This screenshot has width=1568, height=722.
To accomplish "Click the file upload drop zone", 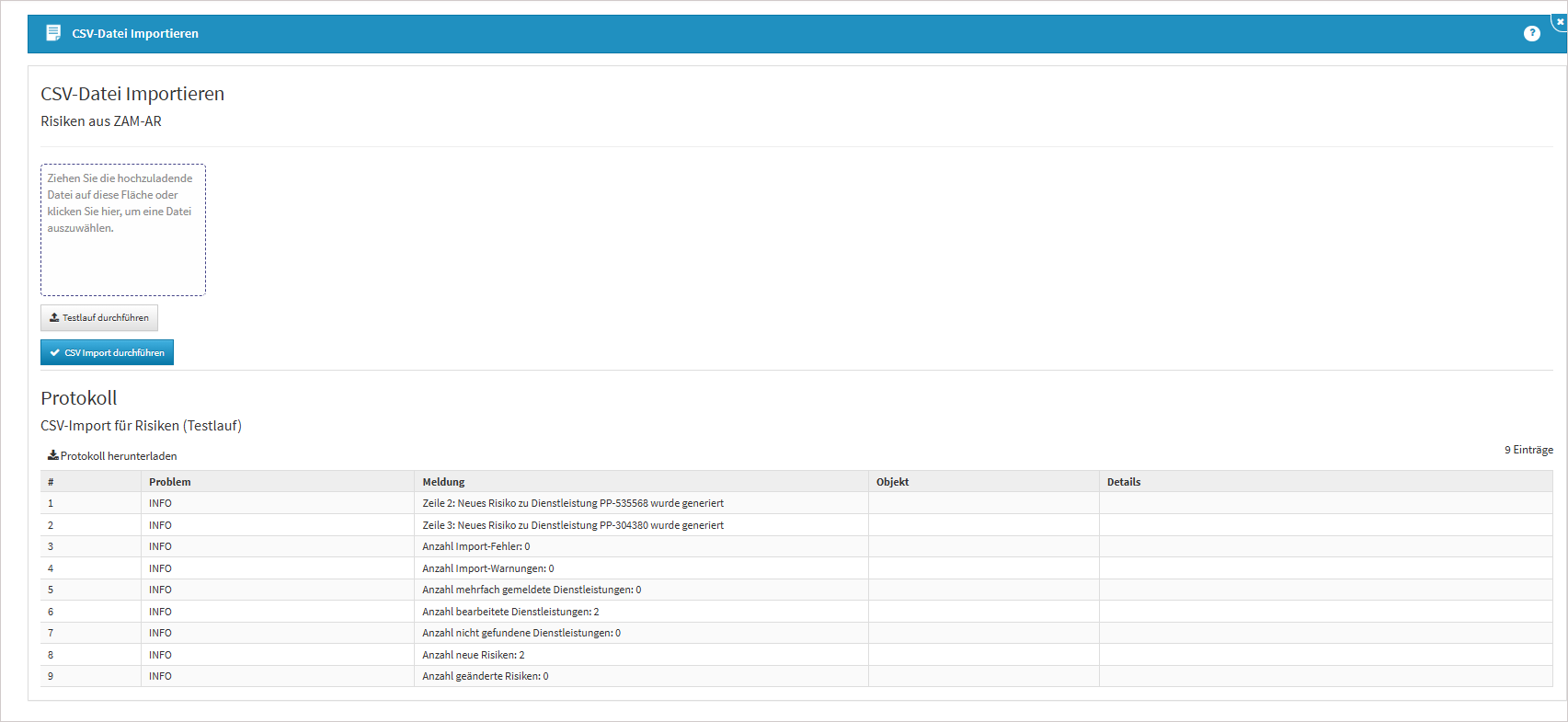I will pyautogui.click(x=123, y=230).
